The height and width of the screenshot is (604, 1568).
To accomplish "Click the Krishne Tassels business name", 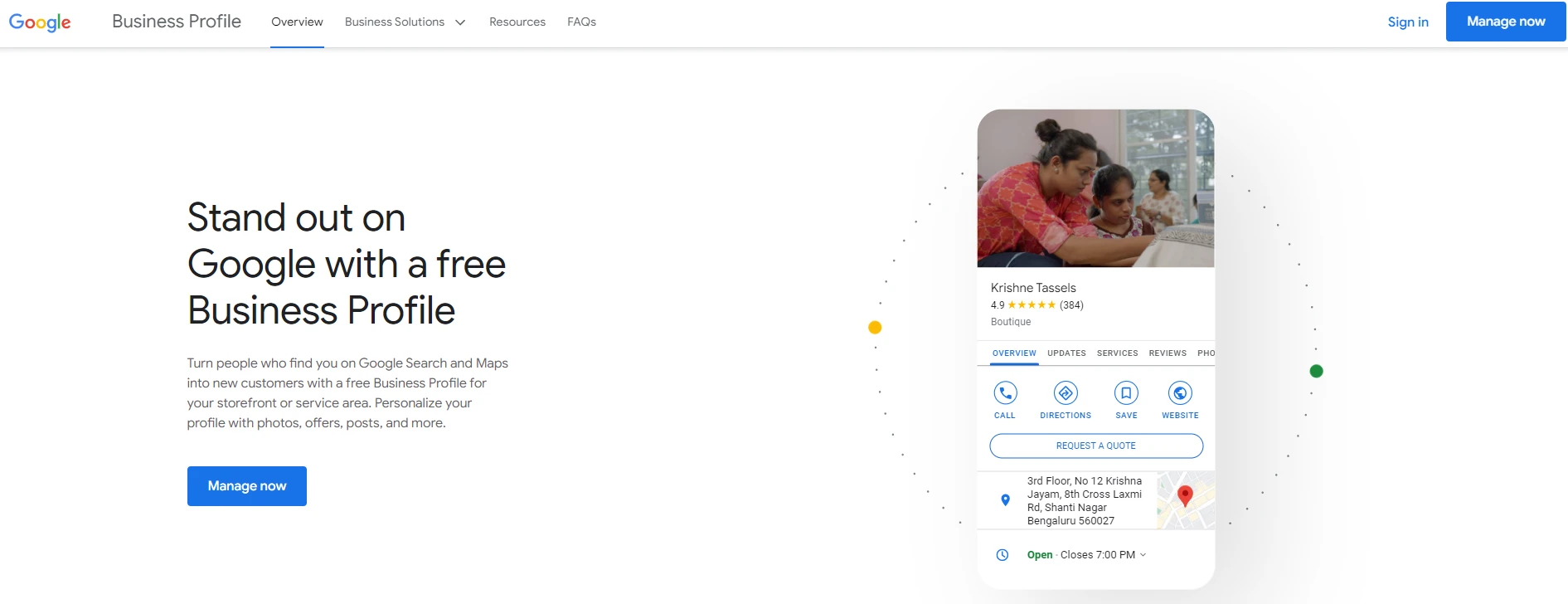I will point(1033,288).
